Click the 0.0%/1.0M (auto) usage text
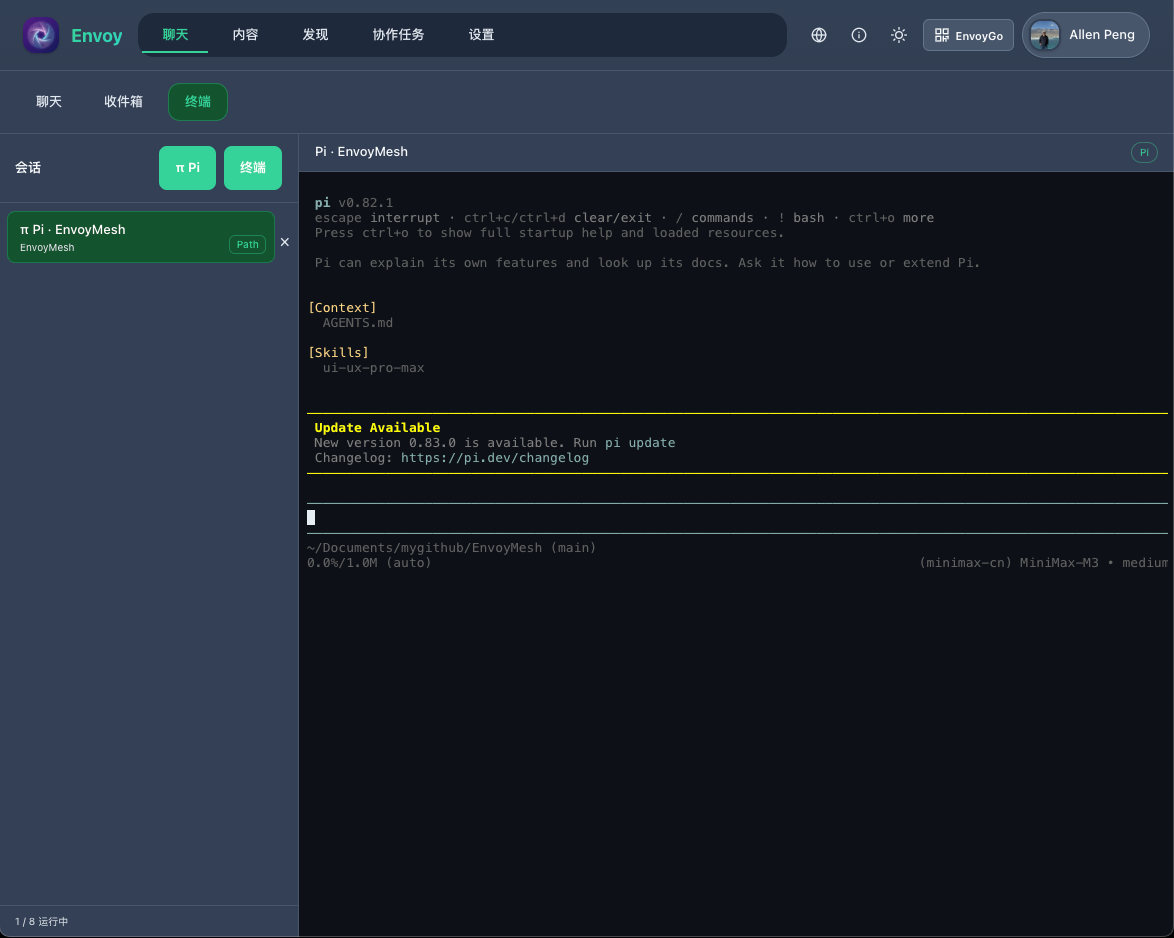Viewport: 1174px width, 938px height. coord(369,563)
